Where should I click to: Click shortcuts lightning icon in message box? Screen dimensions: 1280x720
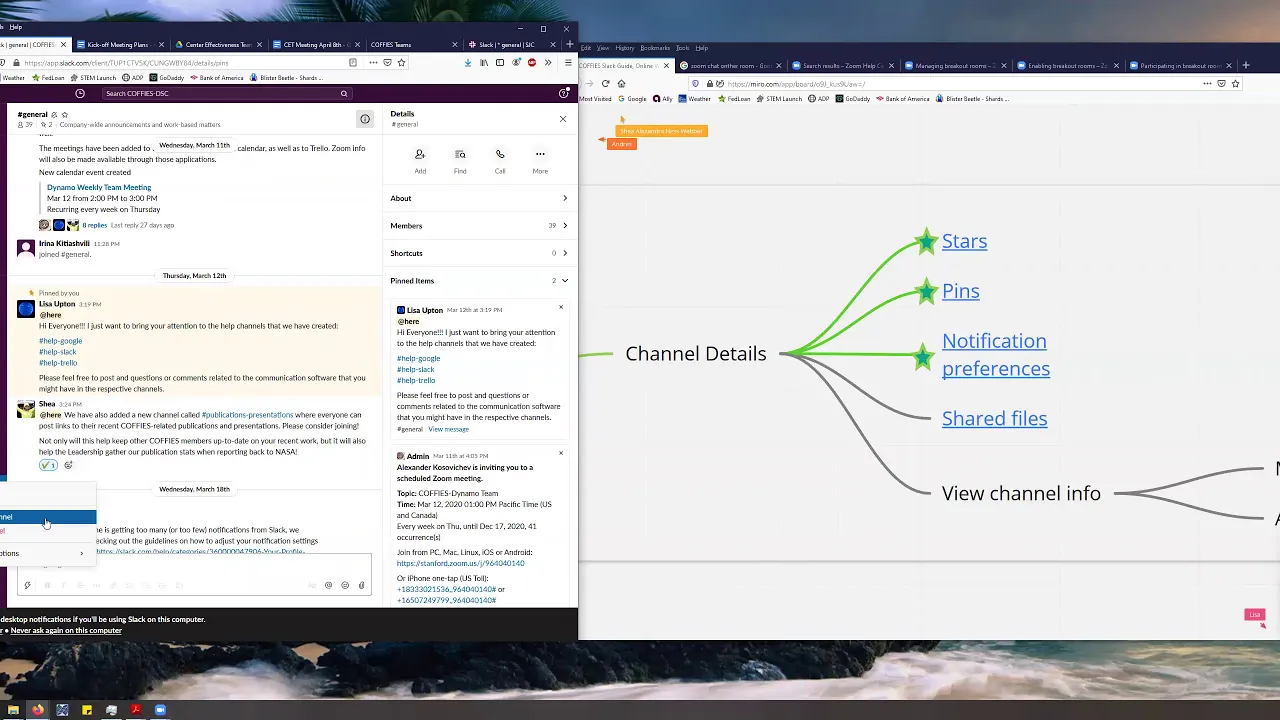27,585
